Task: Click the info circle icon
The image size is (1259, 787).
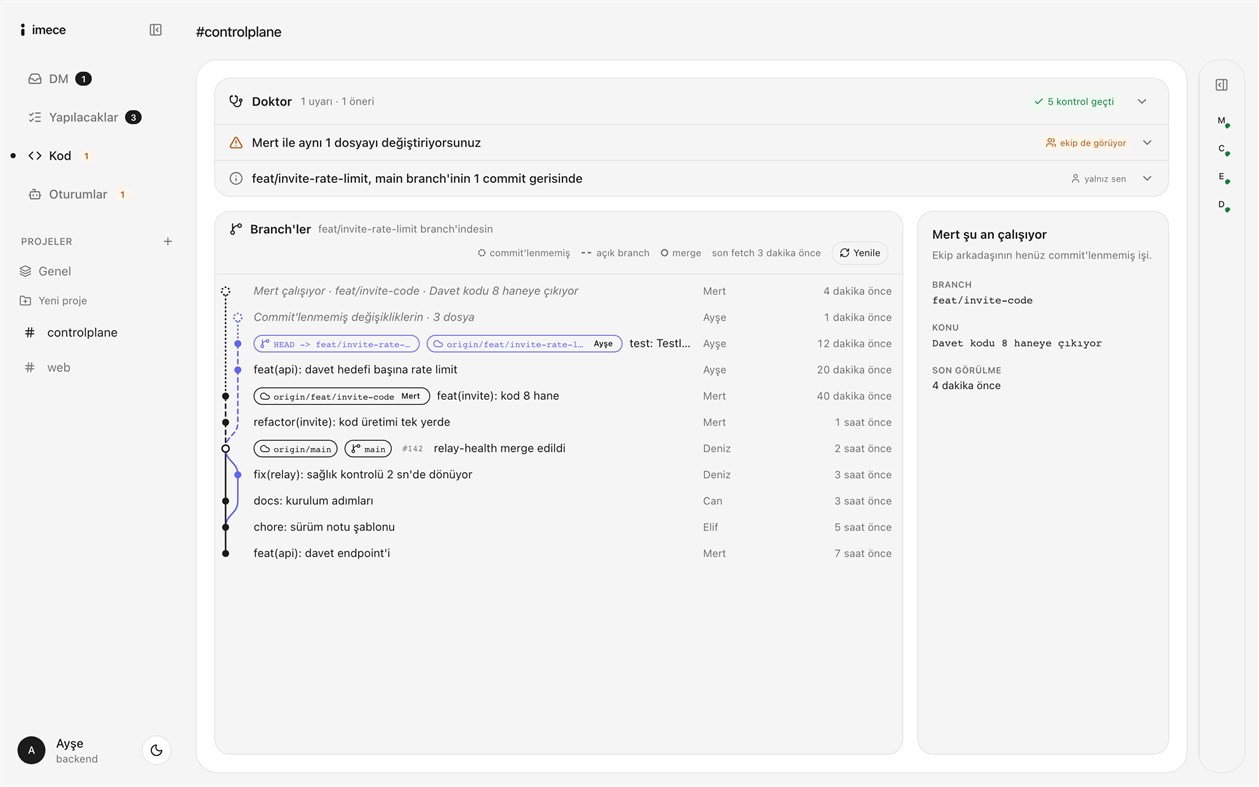Action: click(x=236, y=179)
